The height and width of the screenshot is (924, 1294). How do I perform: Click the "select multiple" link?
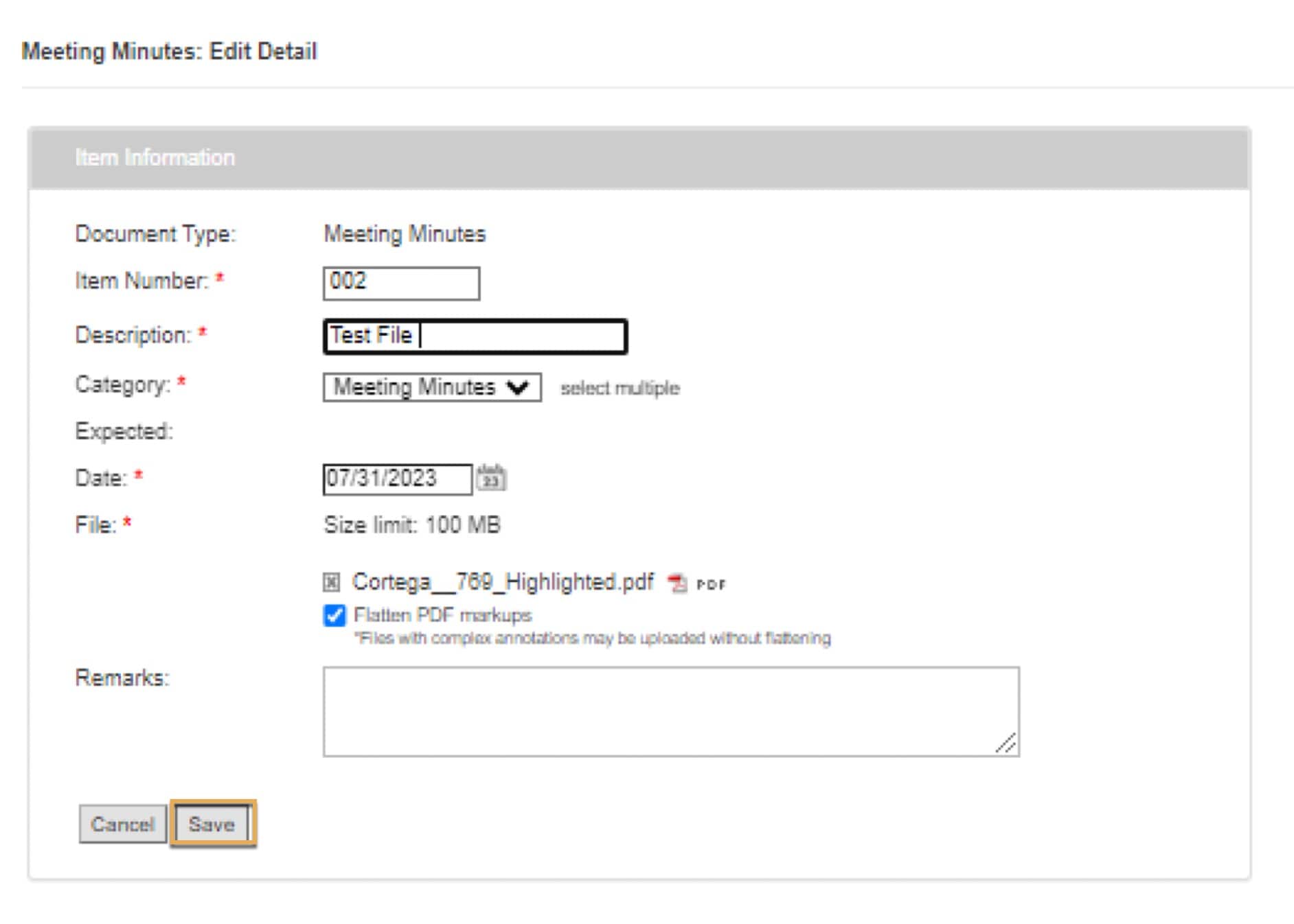[x=620, y=389]
